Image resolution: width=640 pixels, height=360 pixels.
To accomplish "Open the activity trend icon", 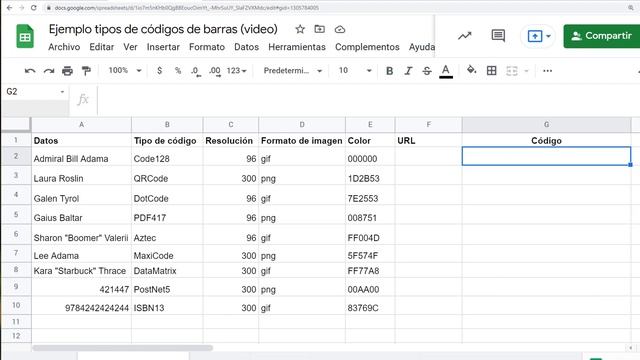I will point(464,36).
